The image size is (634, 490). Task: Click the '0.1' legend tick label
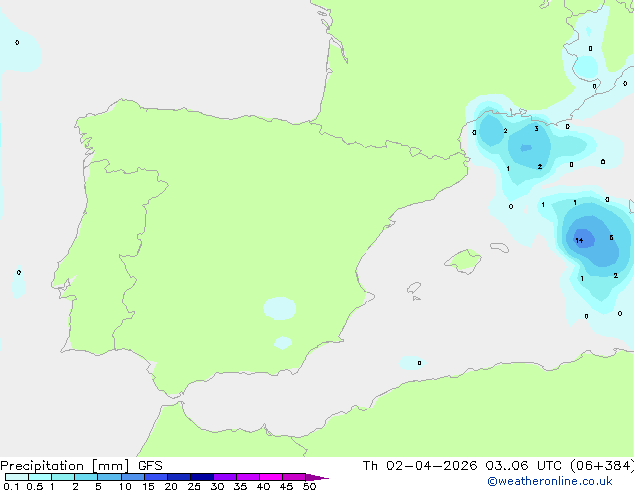[11, 486]
